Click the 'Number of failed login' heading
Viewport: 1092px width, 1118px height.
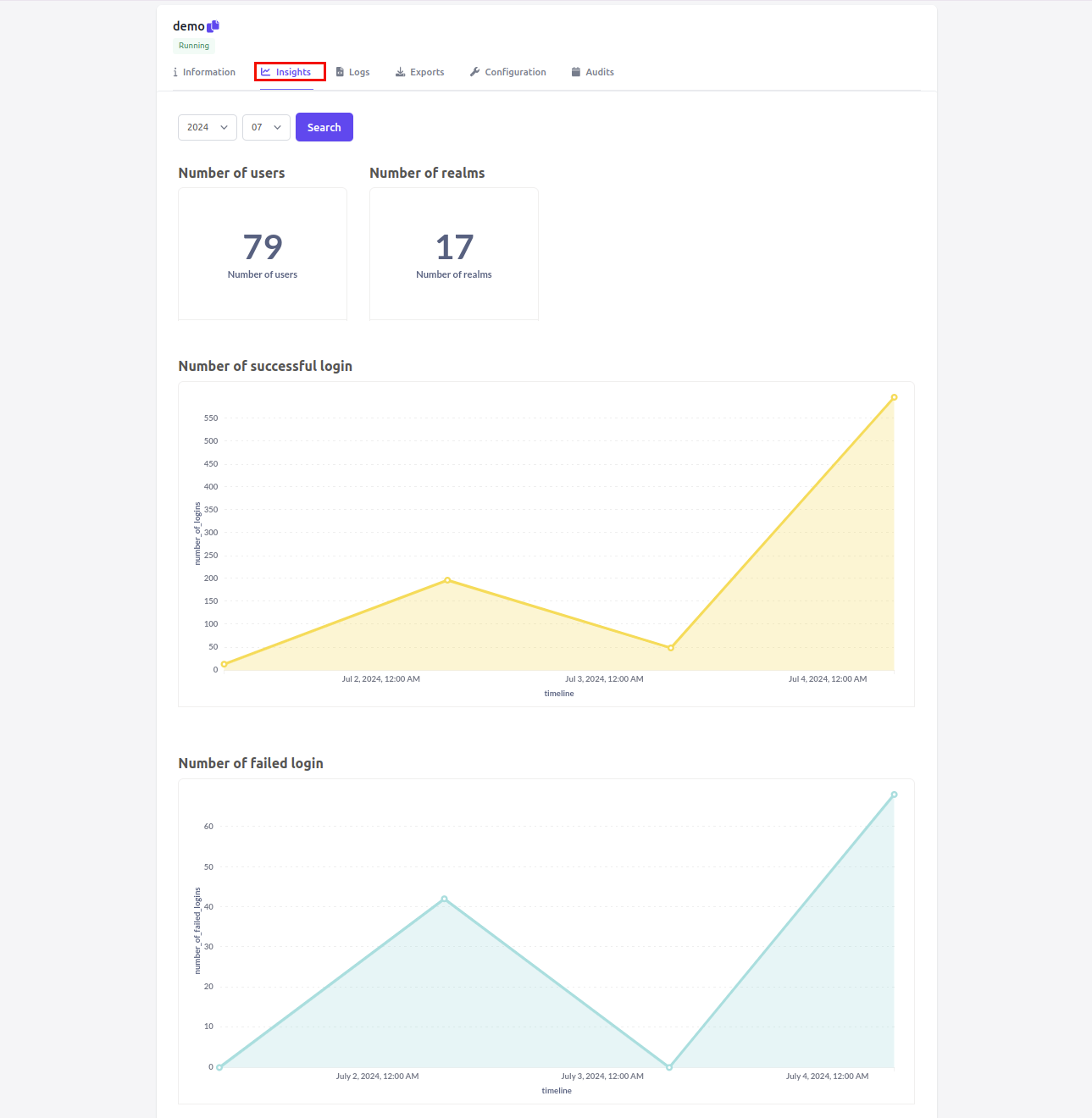(251, 763)
